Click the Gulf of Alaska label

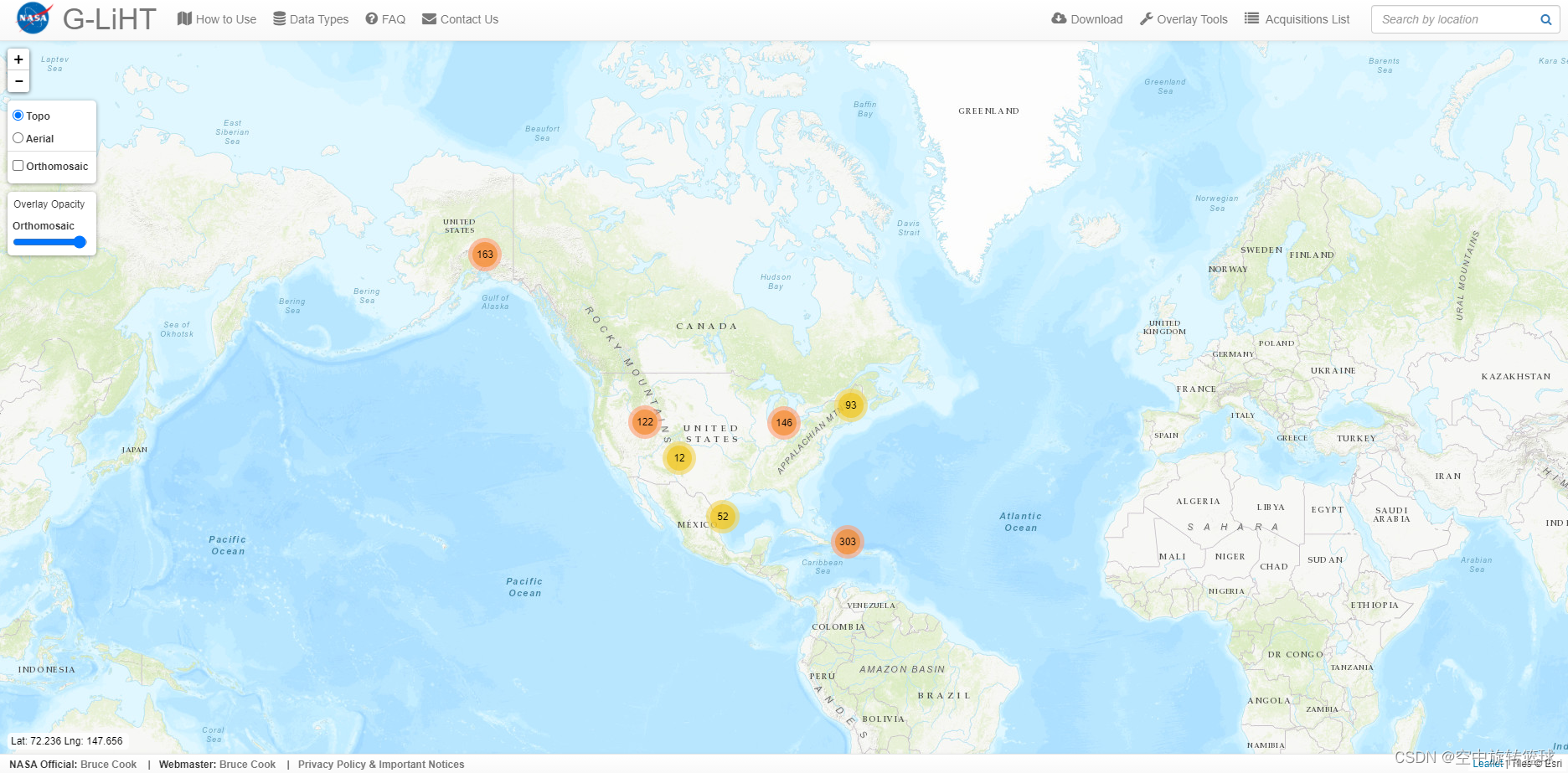click(495, 302)
